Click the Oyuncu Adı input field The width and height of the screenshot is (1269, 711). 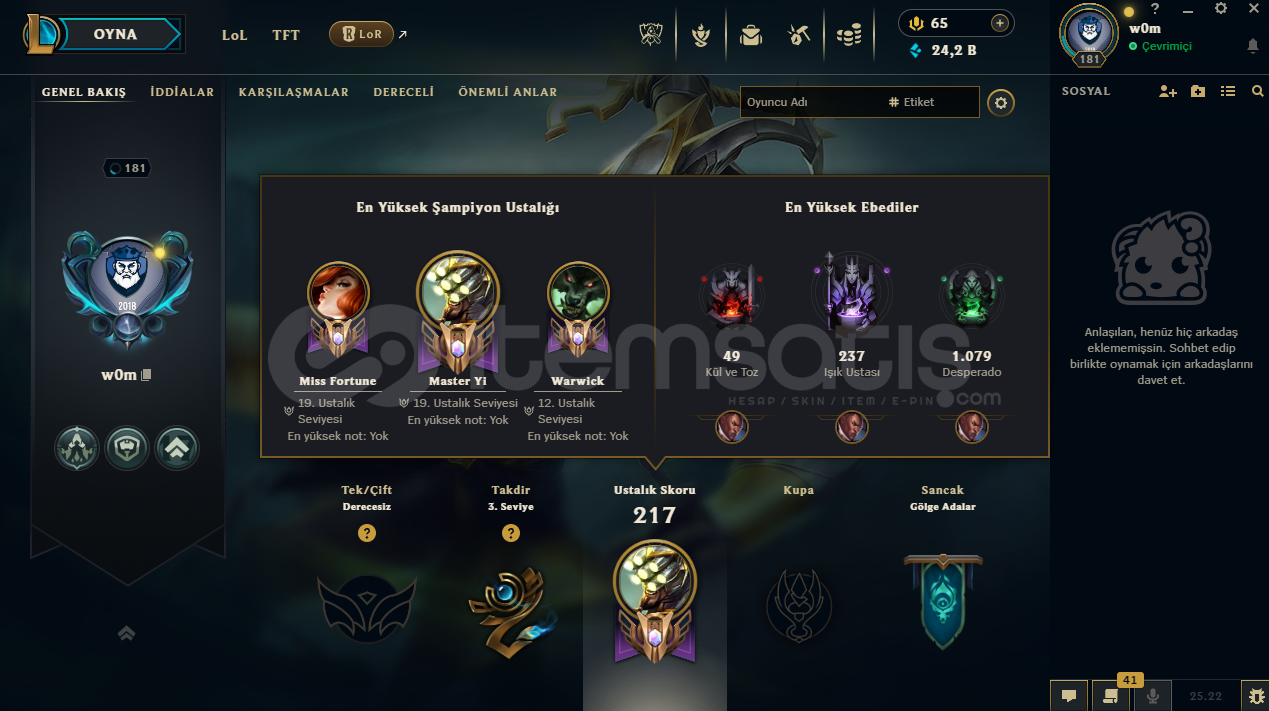point(810,102)
